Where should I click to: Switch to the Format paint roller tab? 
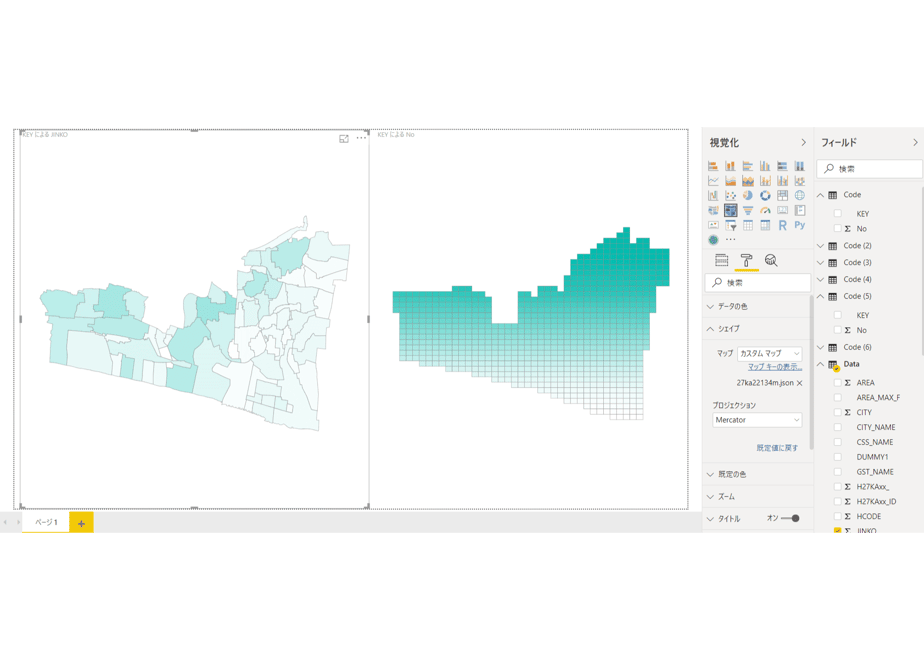[746, 260]
